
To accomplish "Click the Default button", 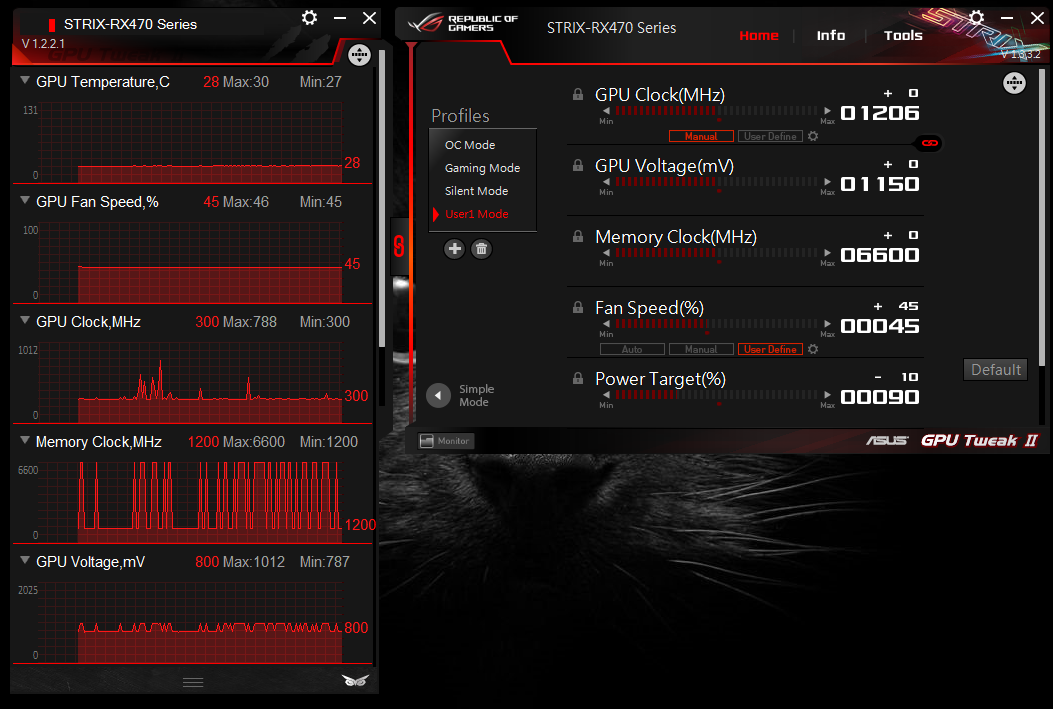I will pos(995,370).
